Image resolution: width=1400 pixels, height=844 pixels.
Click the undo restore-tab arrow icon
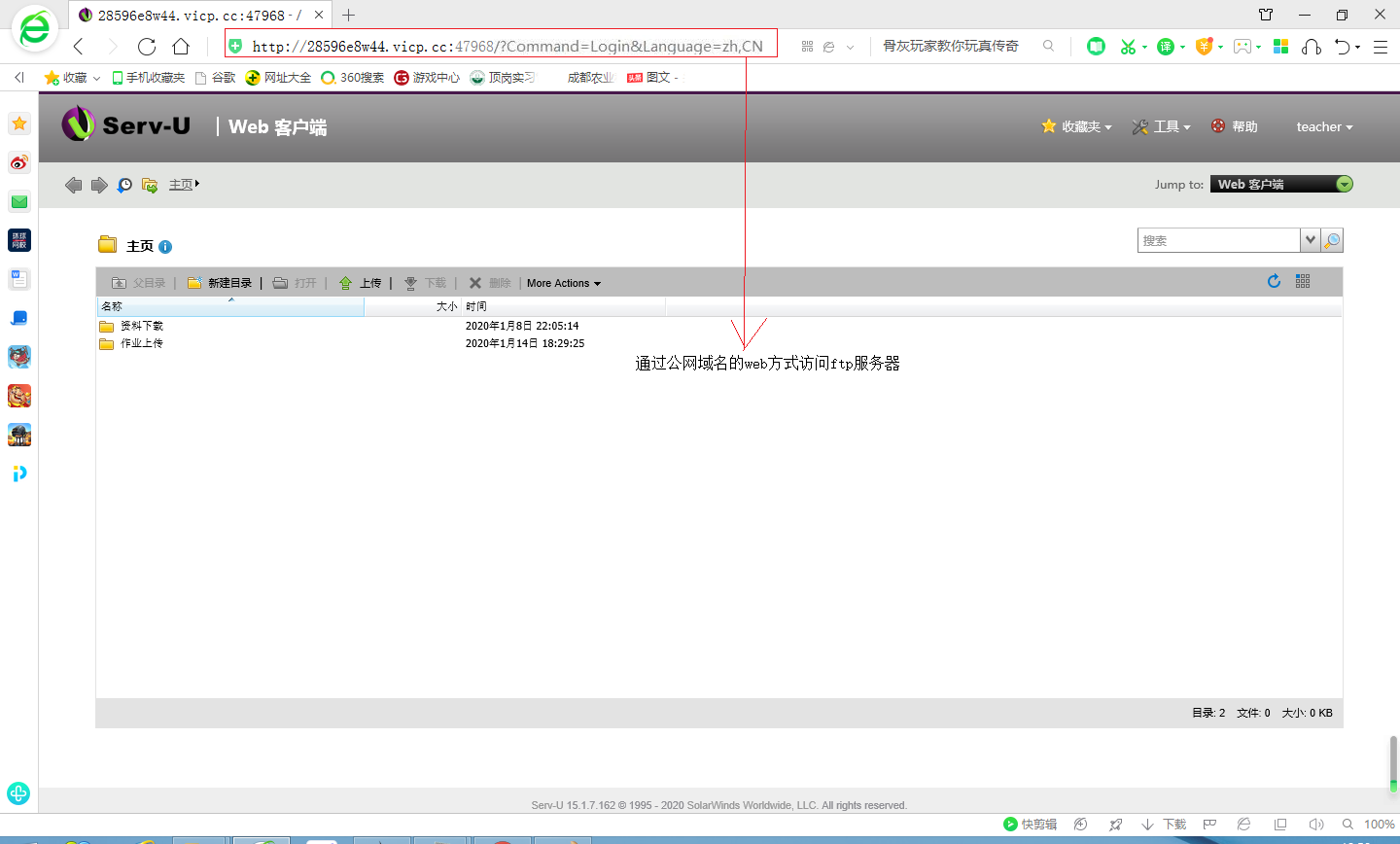[1343, 46]
